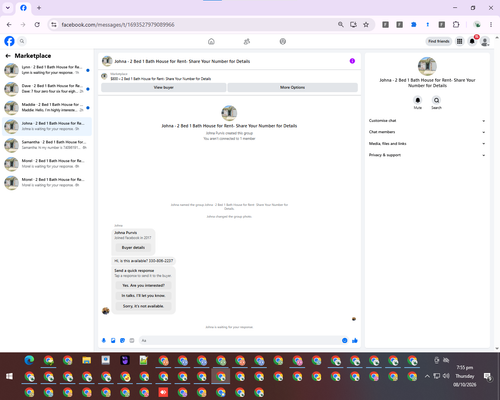Viewport: 500px width, 400px height.
Task: Open the Friends icon in top navigation
Action: click(x=247, y=41)
